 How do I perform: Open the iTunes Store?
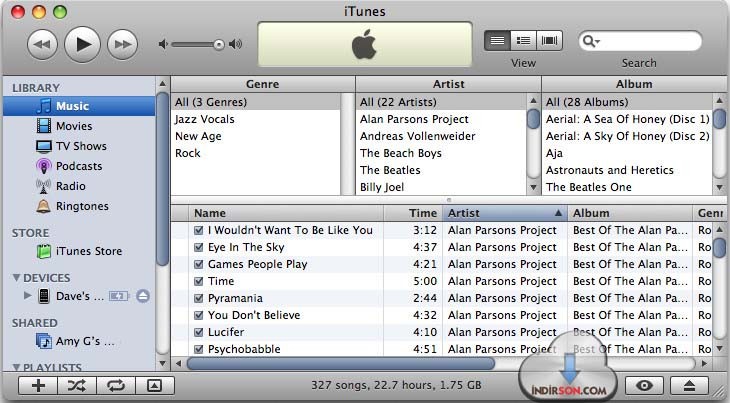pyautogui.click(x=79, y=251)
